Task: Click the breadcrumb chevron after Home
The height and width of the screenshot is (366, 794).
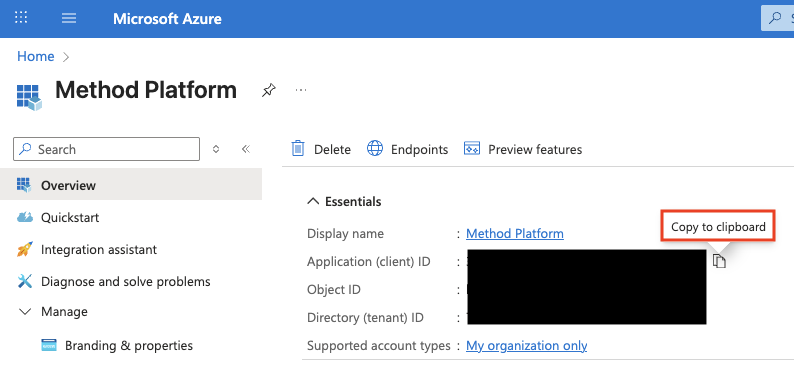Action: click(x=65, y=57)
